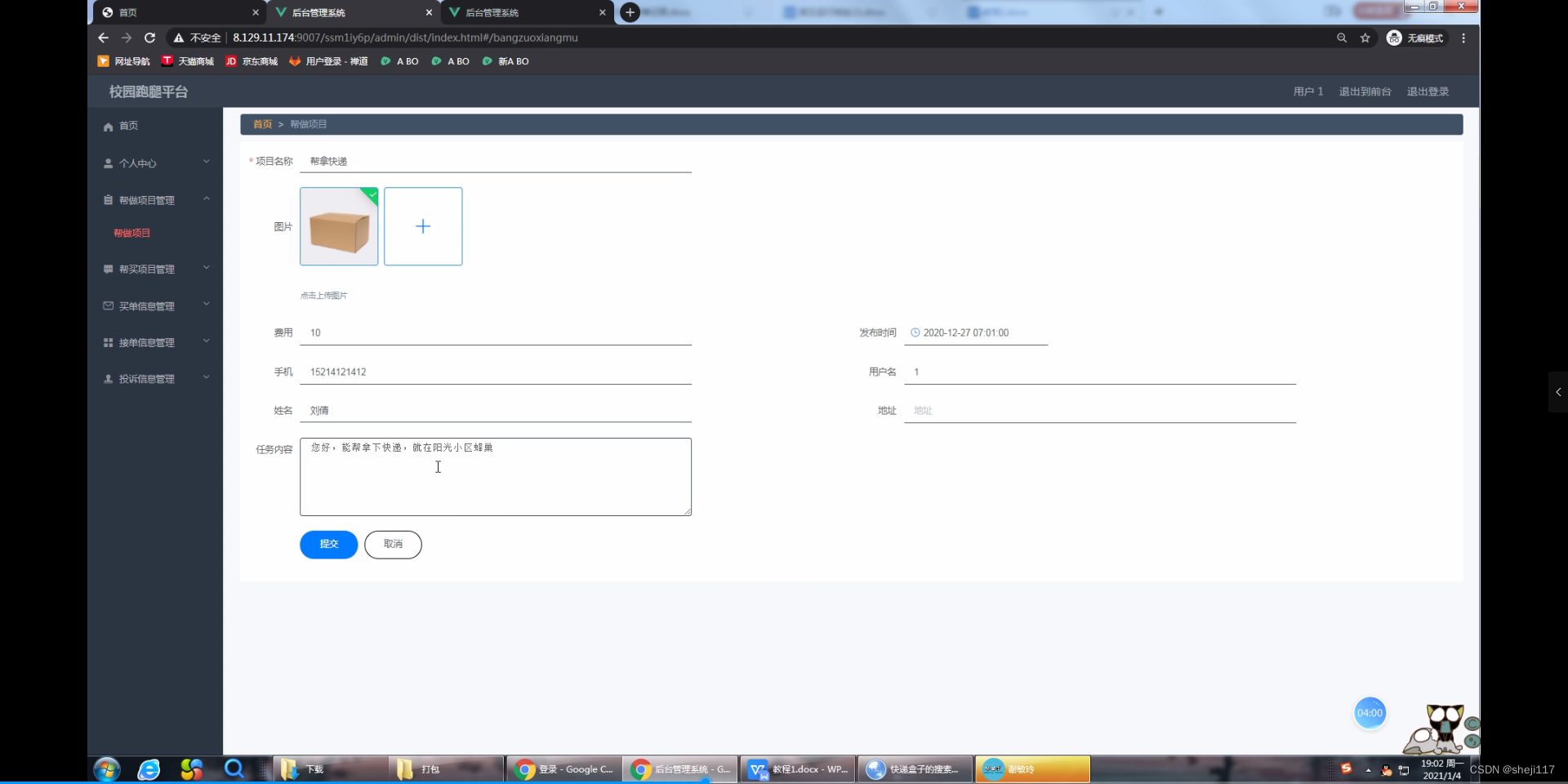
Task: Open browser zoom magnifier icon
Action: (1342, 38)
